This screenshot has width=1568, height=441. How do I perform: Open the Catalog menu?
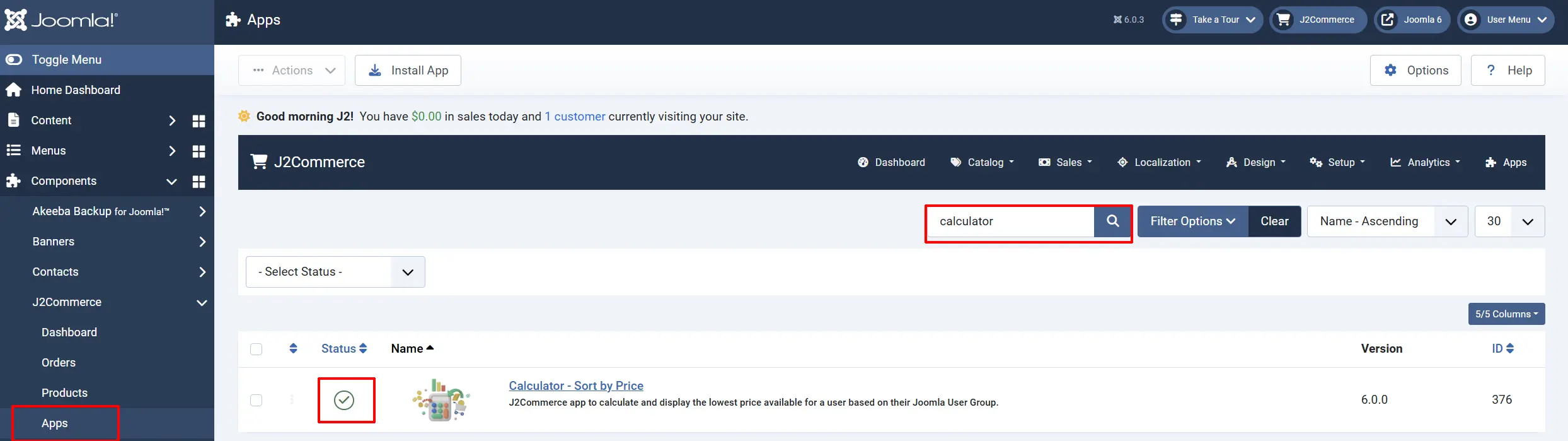[x=982, y=162]
